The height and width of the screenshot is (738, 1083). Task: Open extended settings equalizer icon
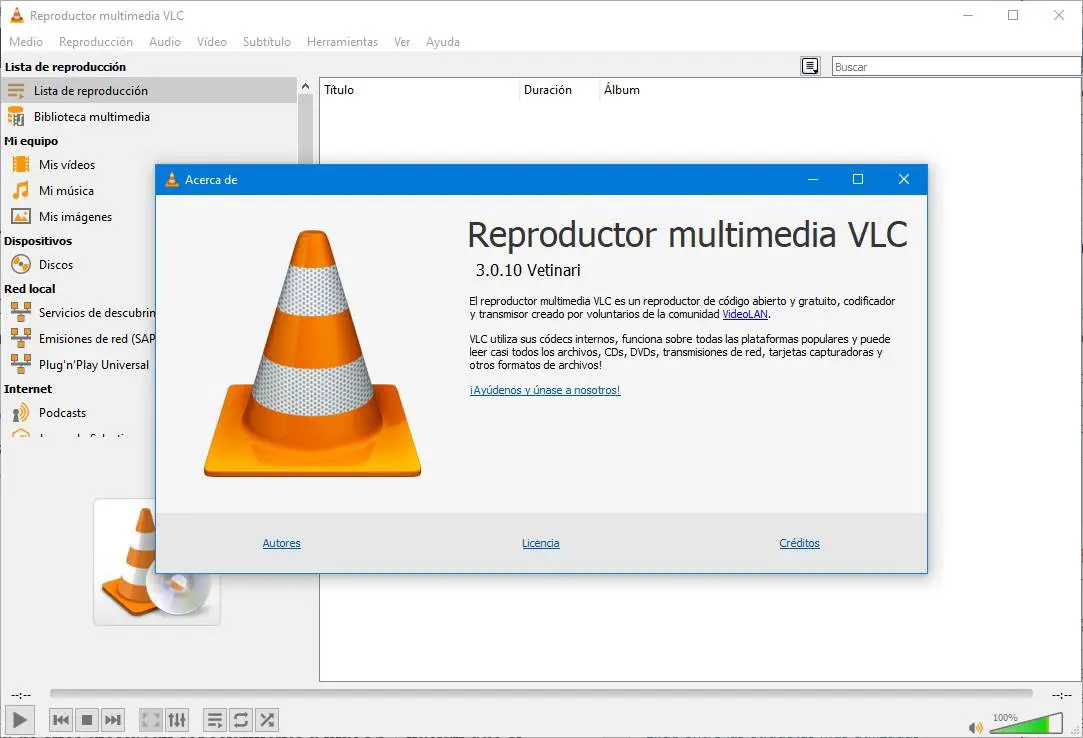(x=177, y=720)
